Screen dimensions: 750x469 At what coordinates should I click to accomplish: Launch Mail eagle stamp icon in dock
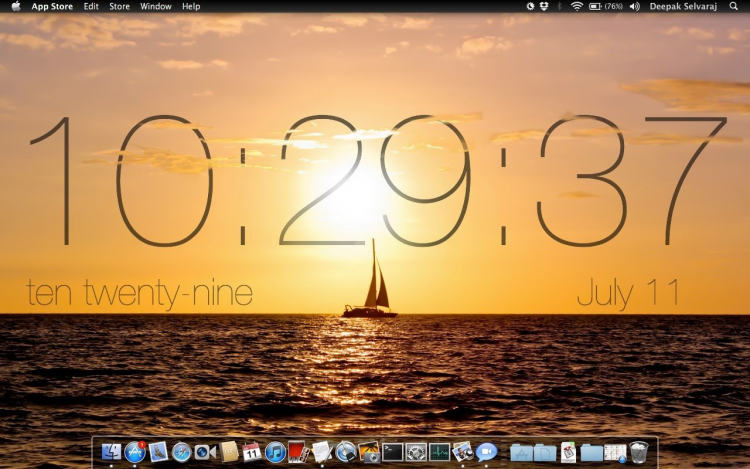[158, 451]
